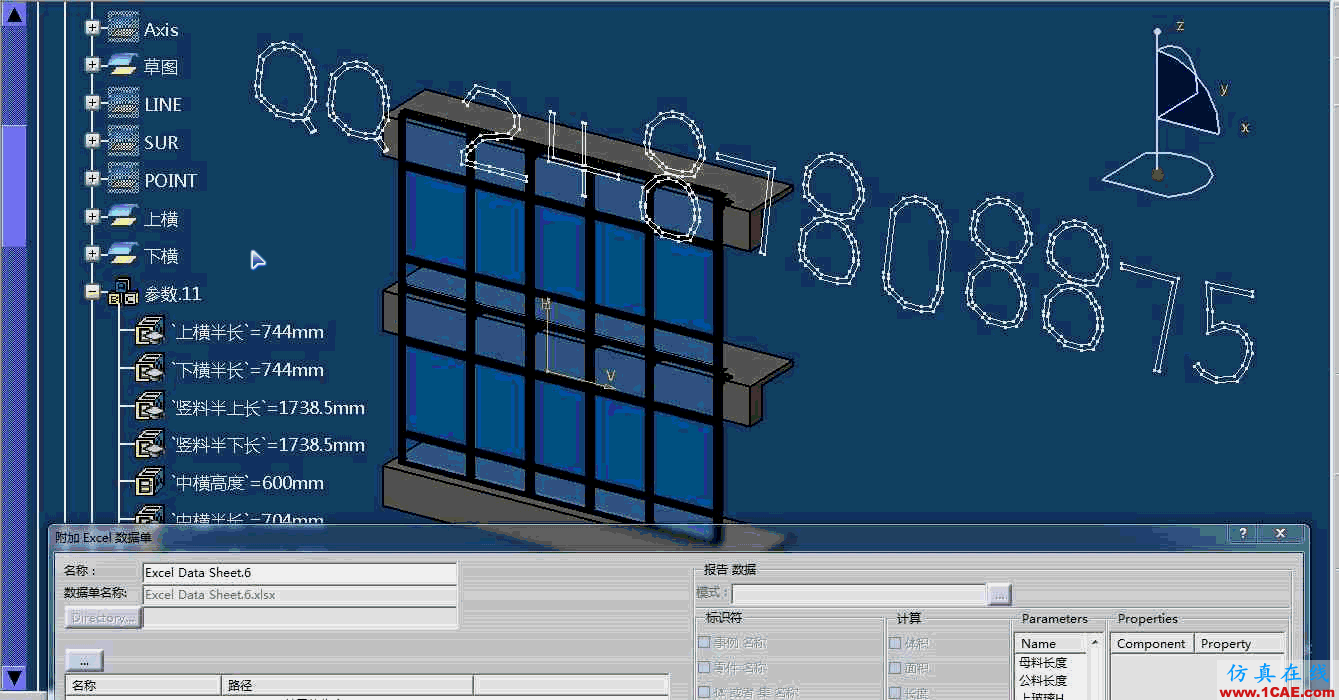1339x700 pixels.
Task: Click the 名称 field with Excel Data Sheet.6
Action: (x=299, y=573)
